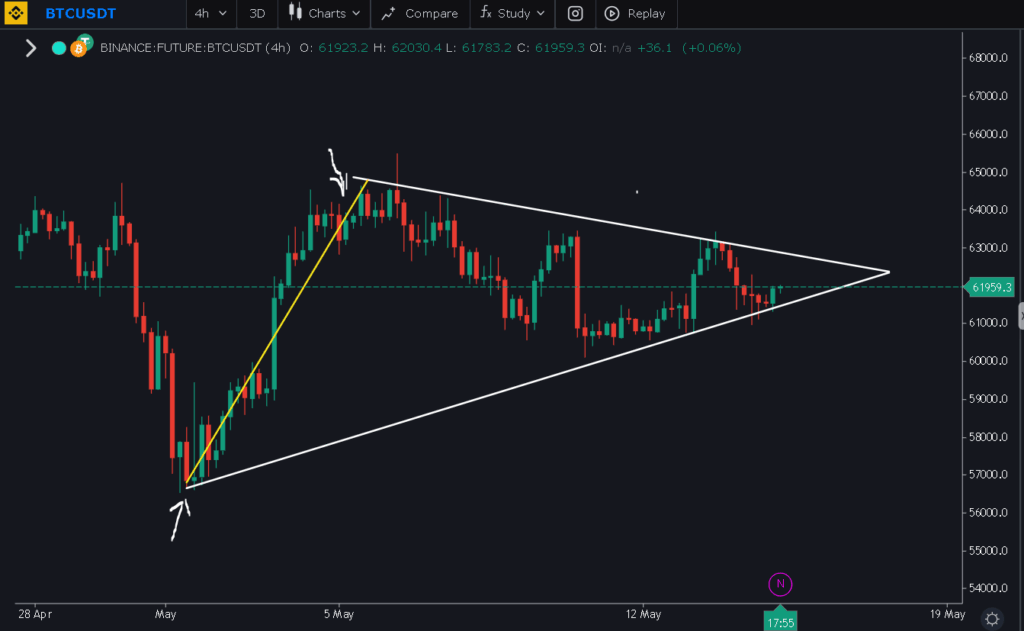This screenshot has height=631, width=1024.
Task: Click the candlestick chart icon
Action: [294, 13]
